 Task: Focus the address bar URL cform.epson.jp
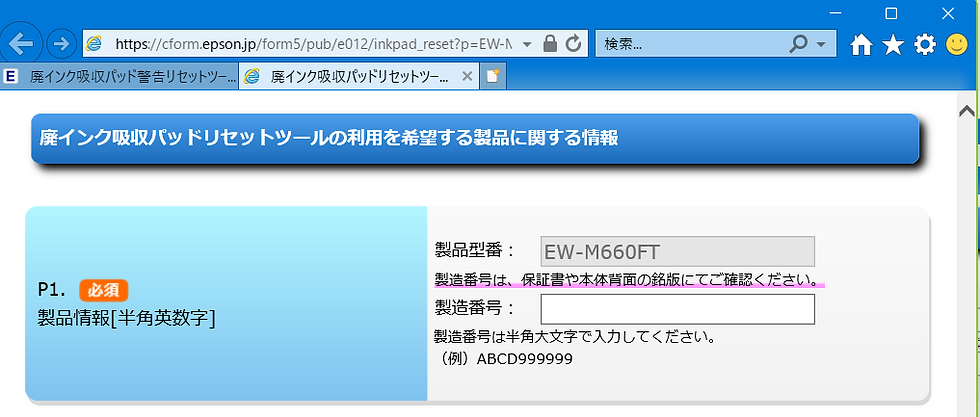tap(314, 44)
